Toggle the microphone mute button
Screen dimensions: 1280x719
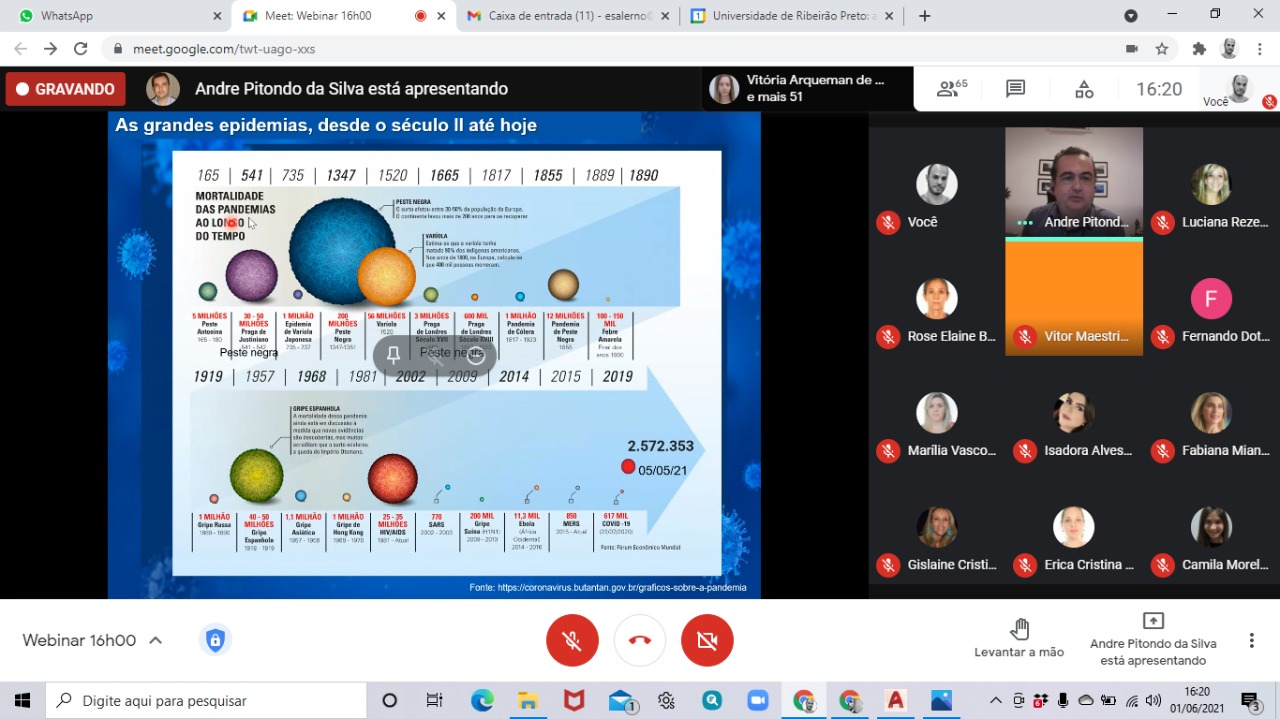[572, 640]
